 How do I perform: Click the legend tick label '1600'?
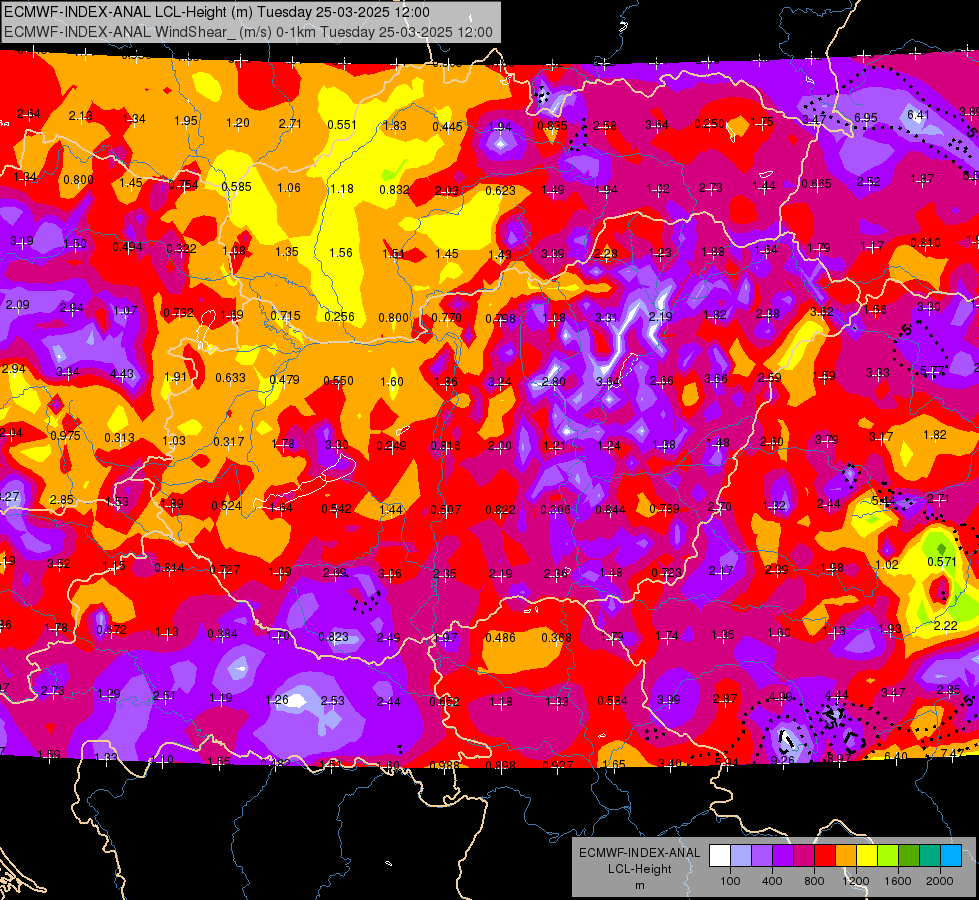point(898,881)
